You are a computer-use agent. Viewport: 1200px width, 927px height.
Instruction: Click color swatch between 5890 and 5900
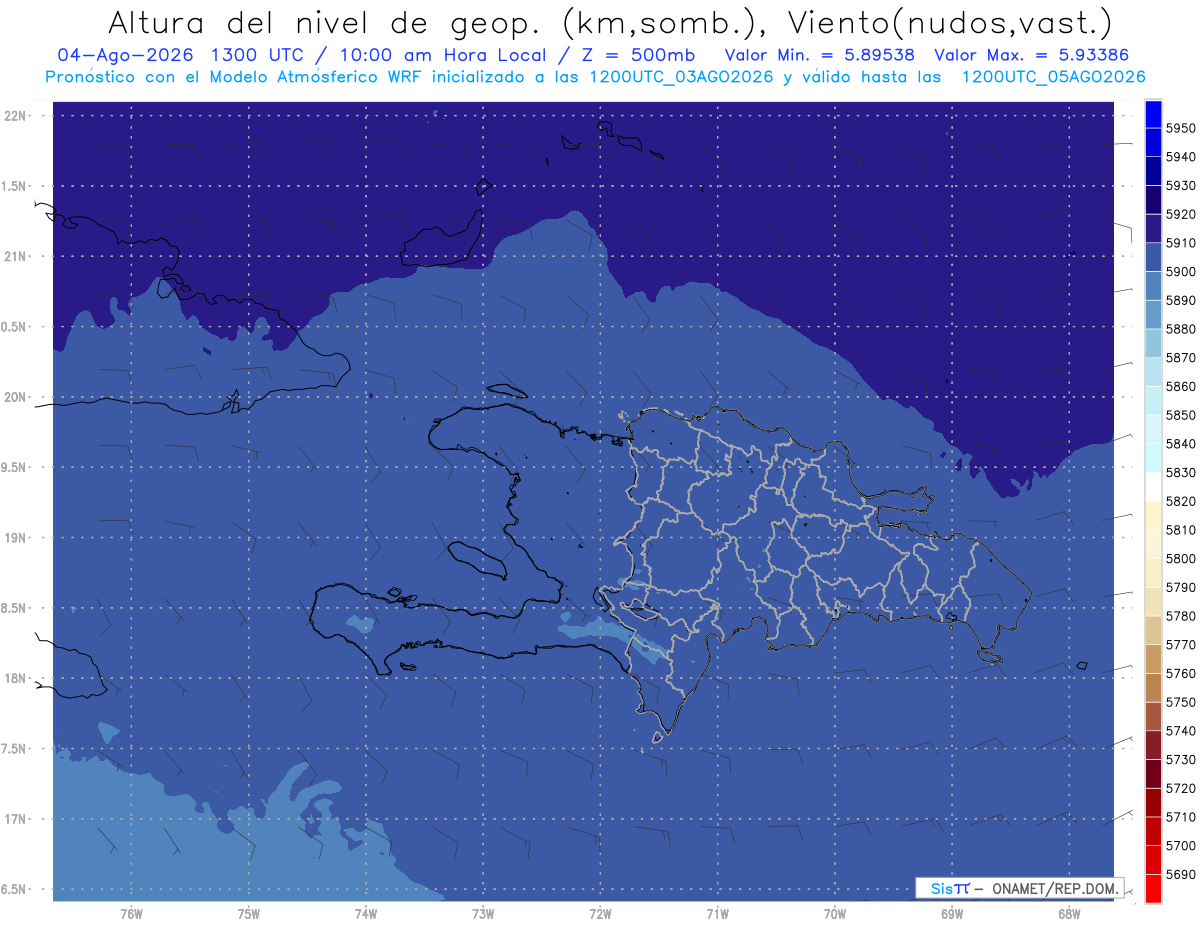pyautogui.click(x=1153, y=286)
